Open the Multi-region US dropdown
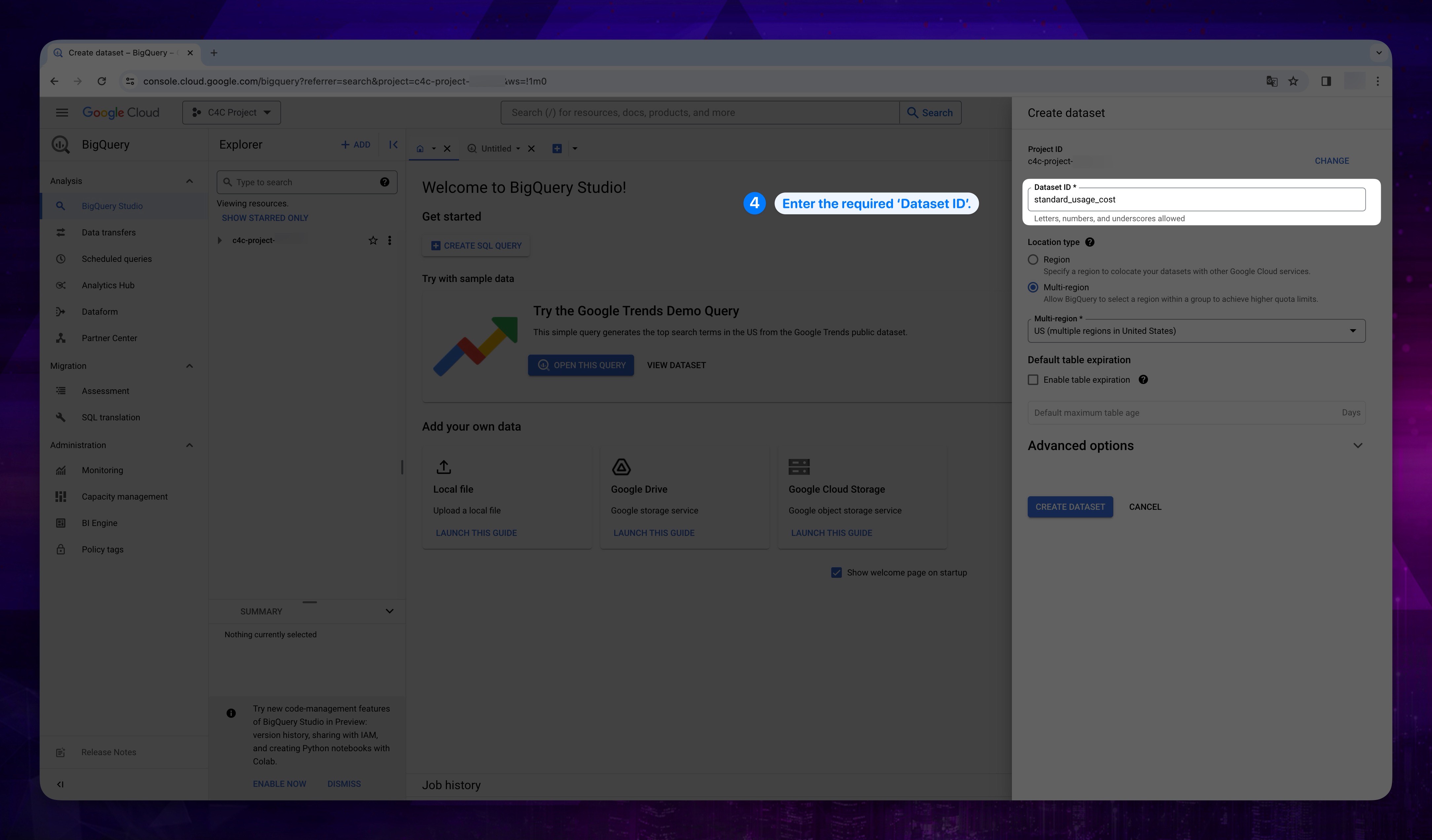 (1196, 331)
